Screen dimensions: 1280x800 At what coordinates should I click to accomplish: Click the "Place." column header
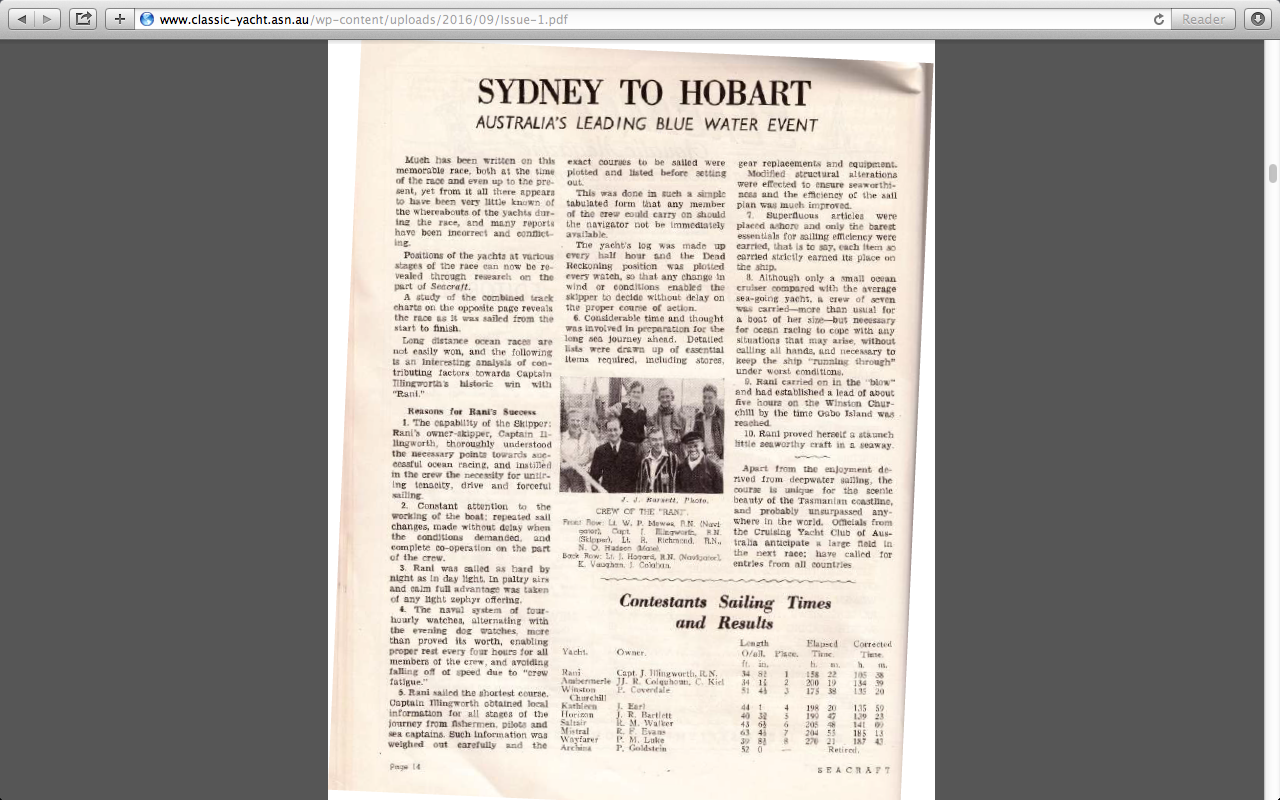tap(786, 654)
